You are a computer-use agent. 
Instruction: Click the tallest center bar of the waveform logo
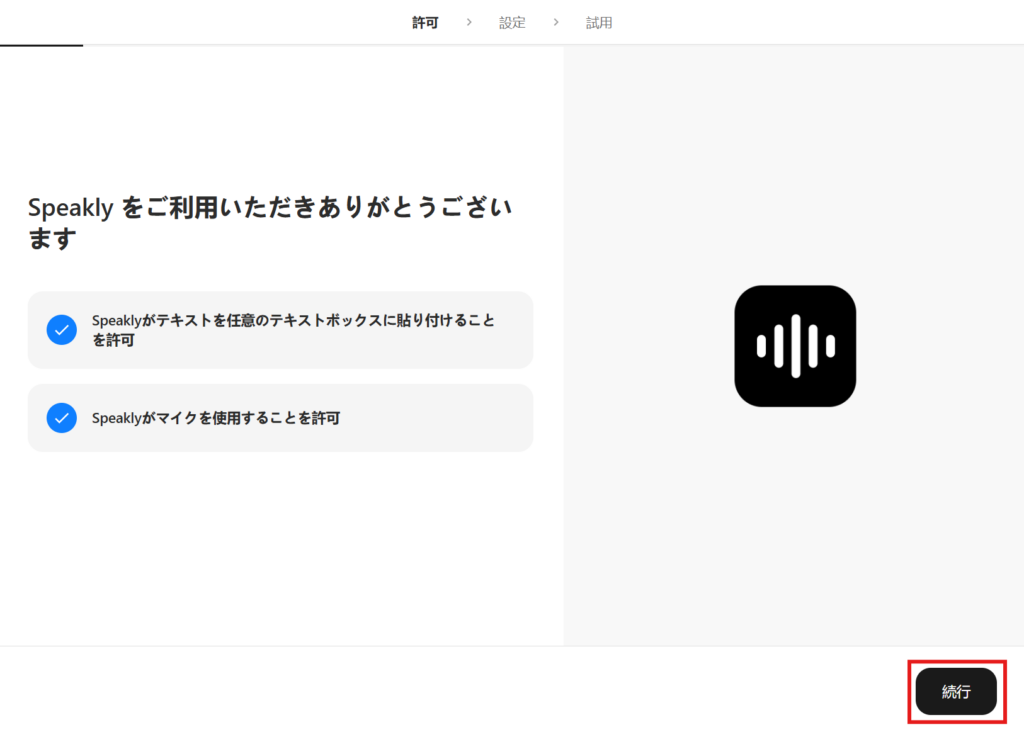coord(795,346)
